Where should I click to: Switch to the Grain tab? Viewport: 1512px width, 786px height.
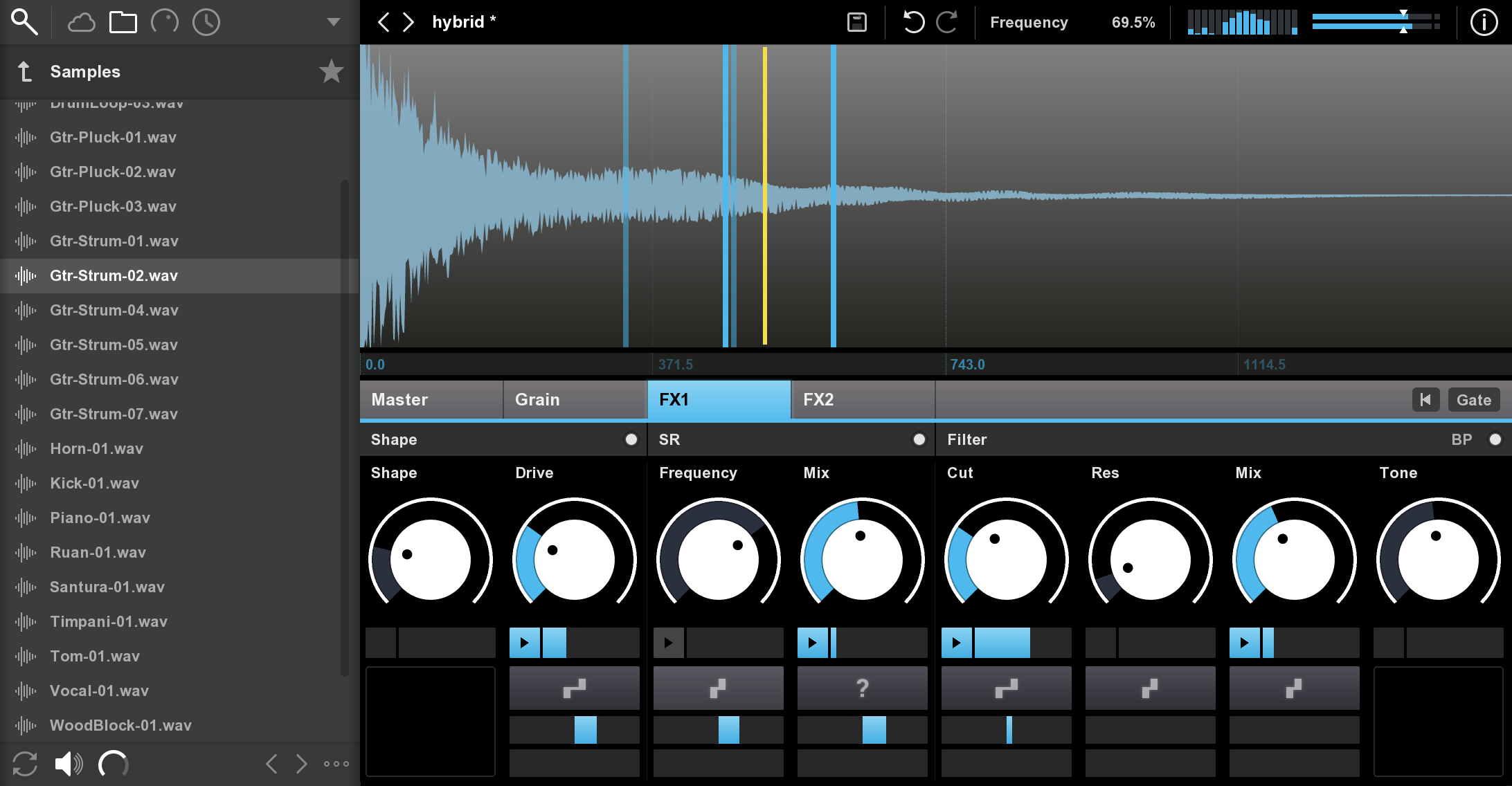(575, 399)
